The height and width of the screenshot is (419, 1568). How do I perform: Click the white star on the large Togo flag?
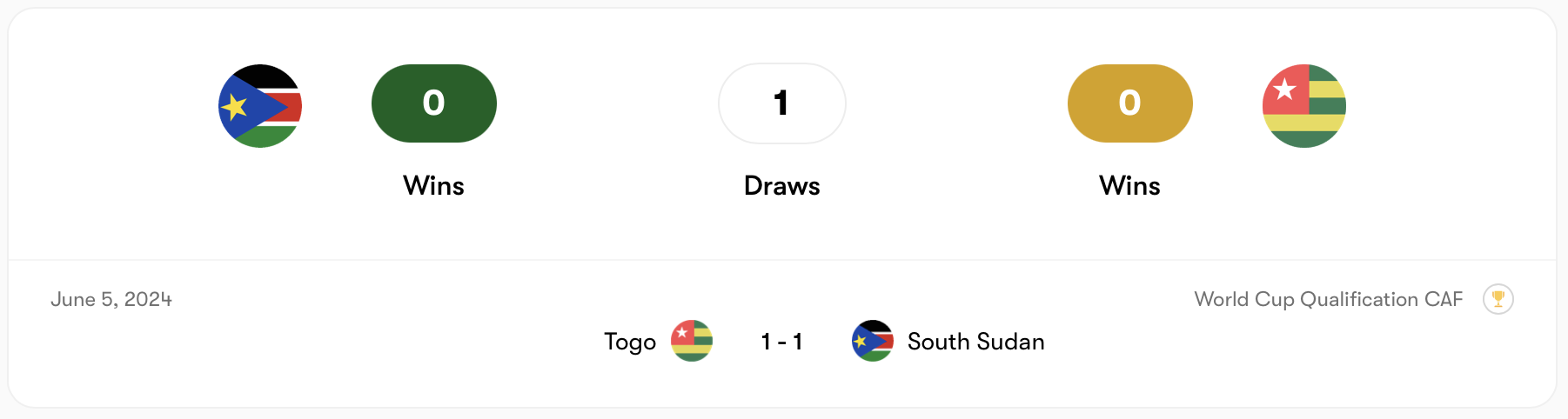(1284, 89)
